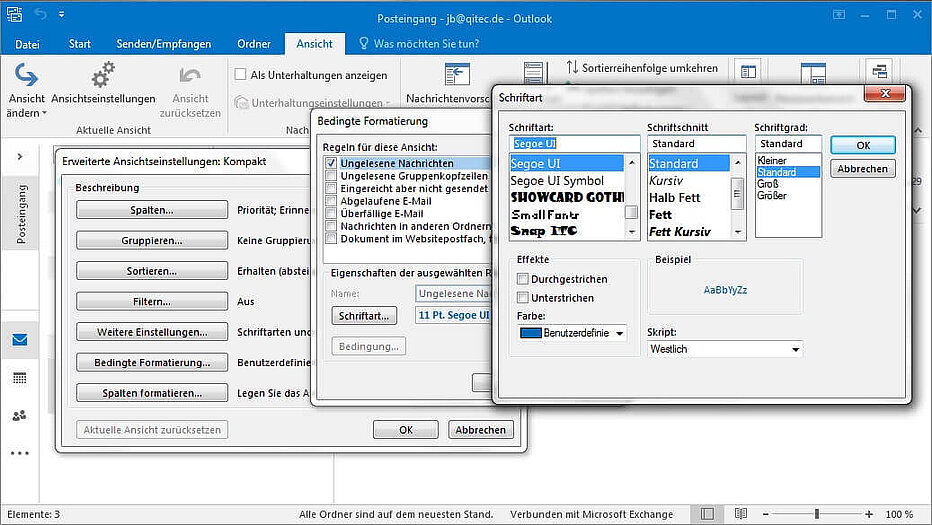
Task: Switch to normal view status bar icon
Action: pyautogui.click(x=707, y=514)
